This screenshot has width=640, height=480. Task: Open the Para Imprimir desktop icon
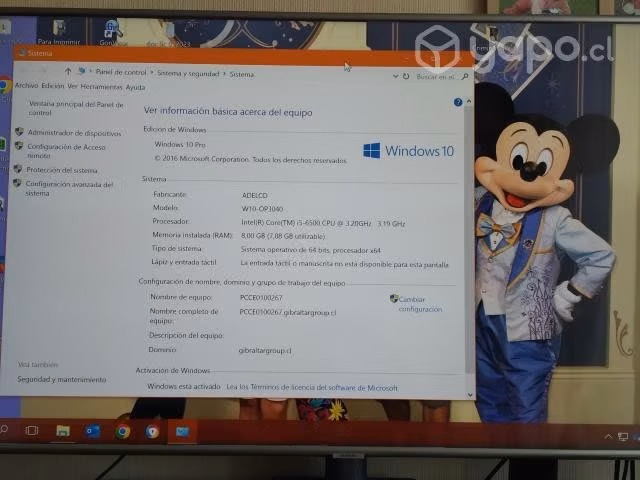coord(59,31)
